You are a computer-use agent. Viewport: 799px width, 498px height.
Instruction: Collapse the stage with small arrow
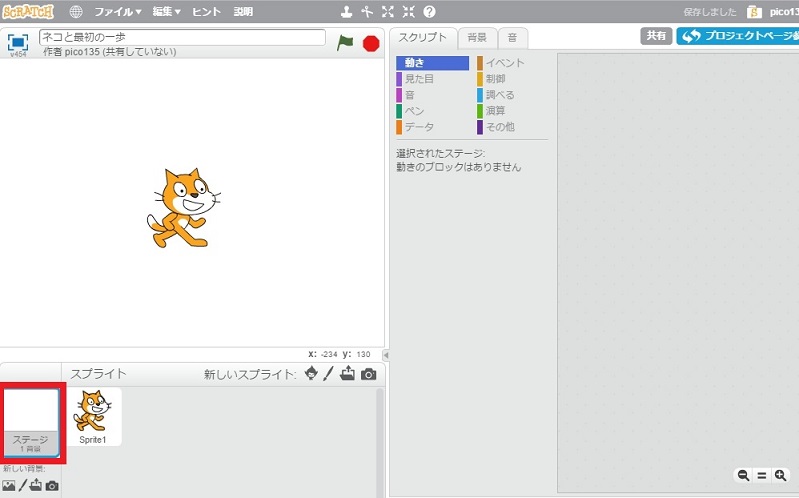point(386,355)
